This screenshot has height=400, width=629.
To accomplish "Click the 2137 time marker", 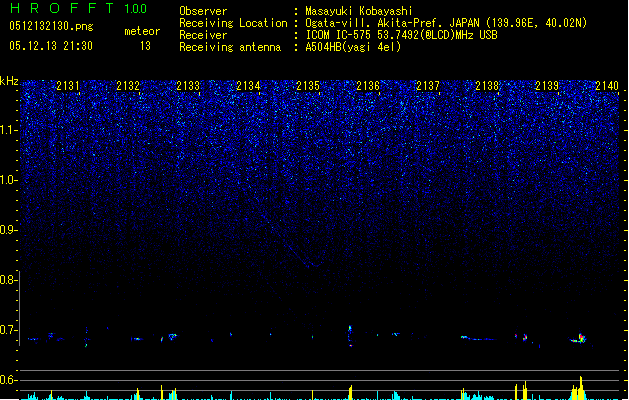I will pos(428,86).
